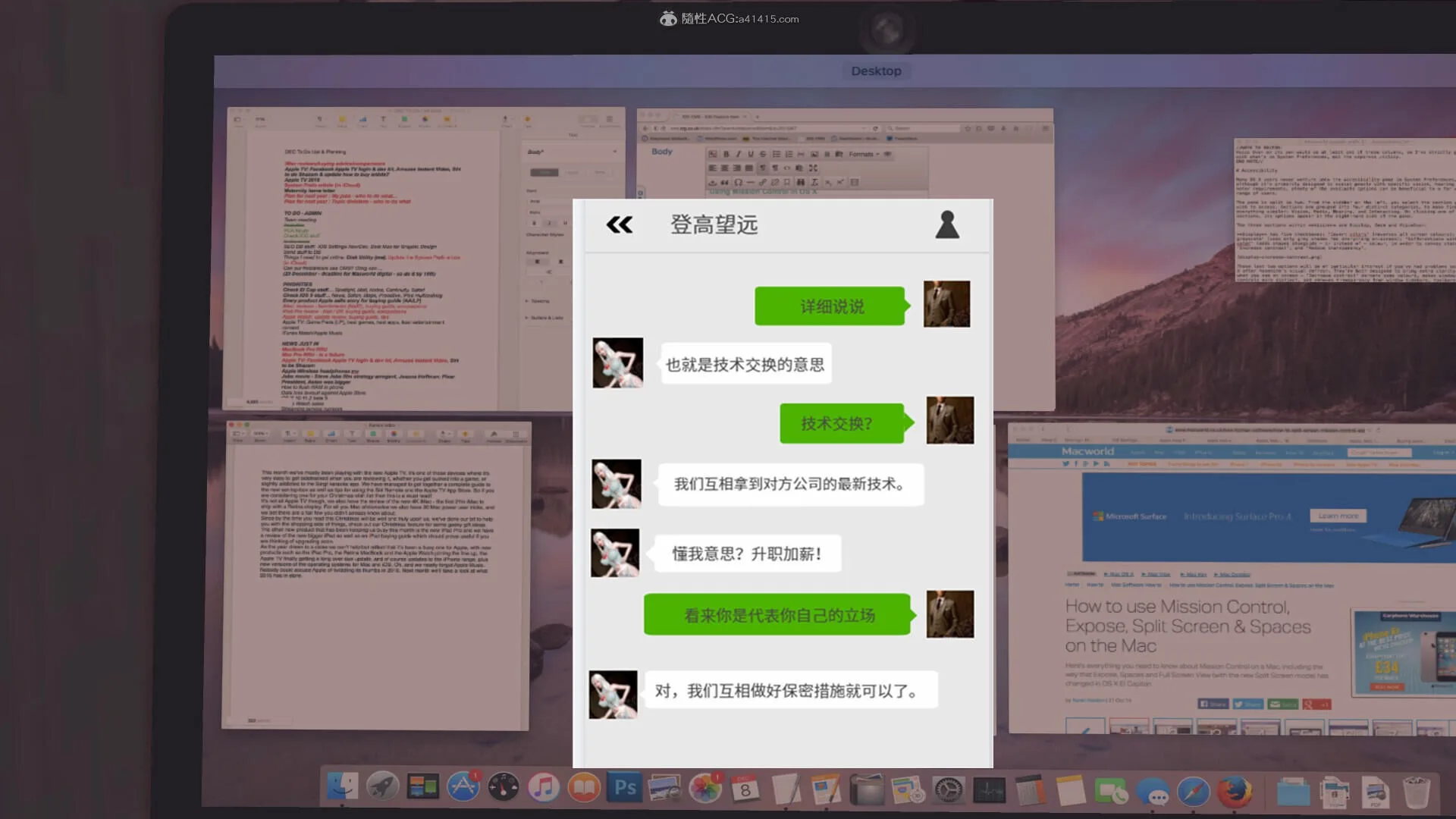Launch Photoshop from the dock
This screenshot has height=819, width=1456.
[x=625, y=788]
